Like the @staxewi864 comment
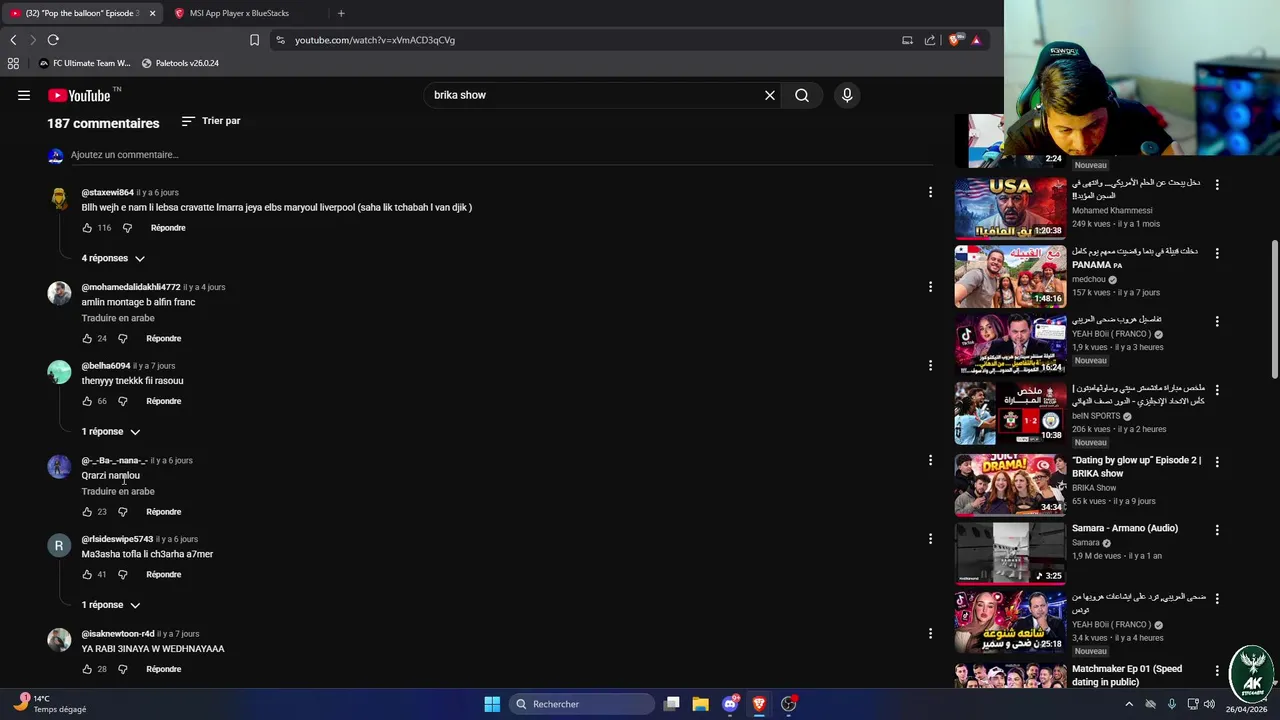 tap(87, 228)
